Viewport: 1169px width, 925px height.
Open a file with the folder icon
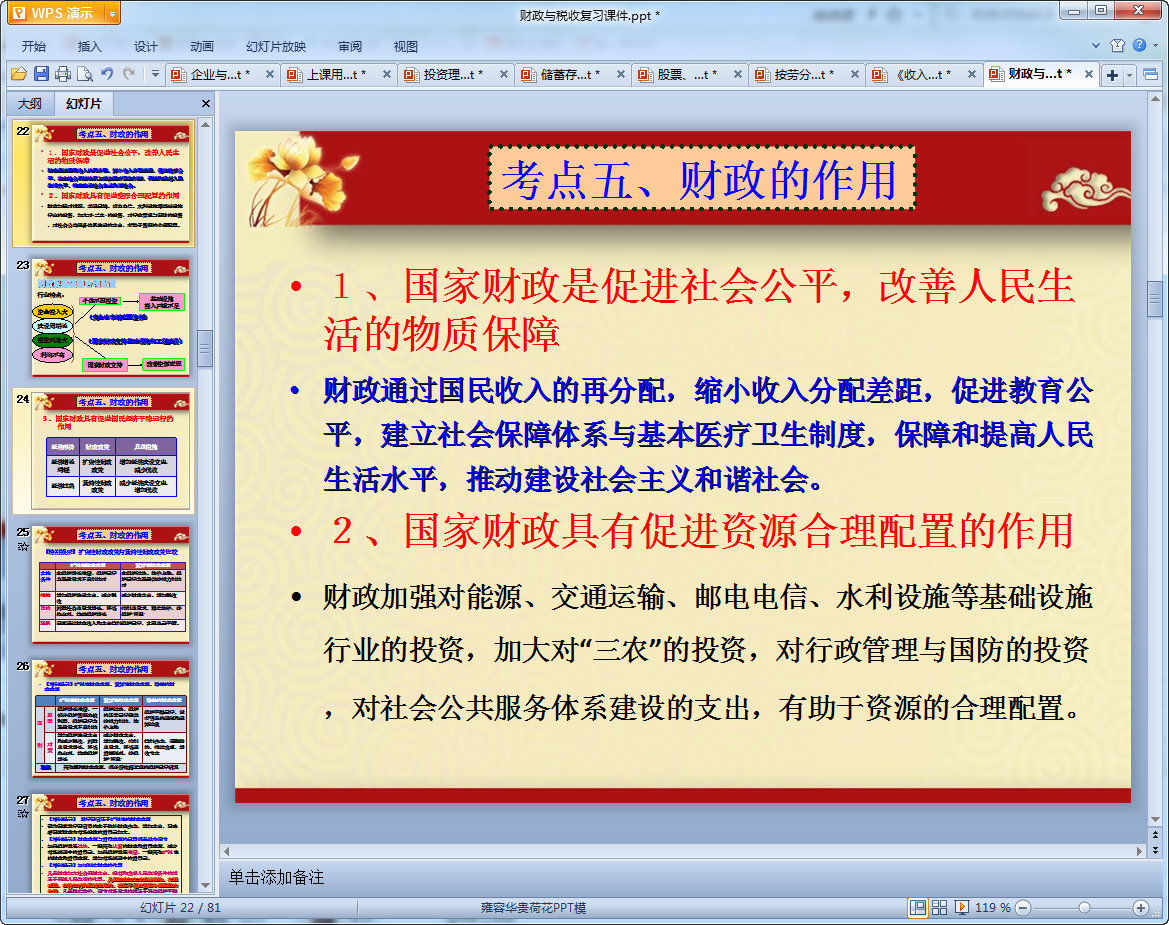(19, 74)
